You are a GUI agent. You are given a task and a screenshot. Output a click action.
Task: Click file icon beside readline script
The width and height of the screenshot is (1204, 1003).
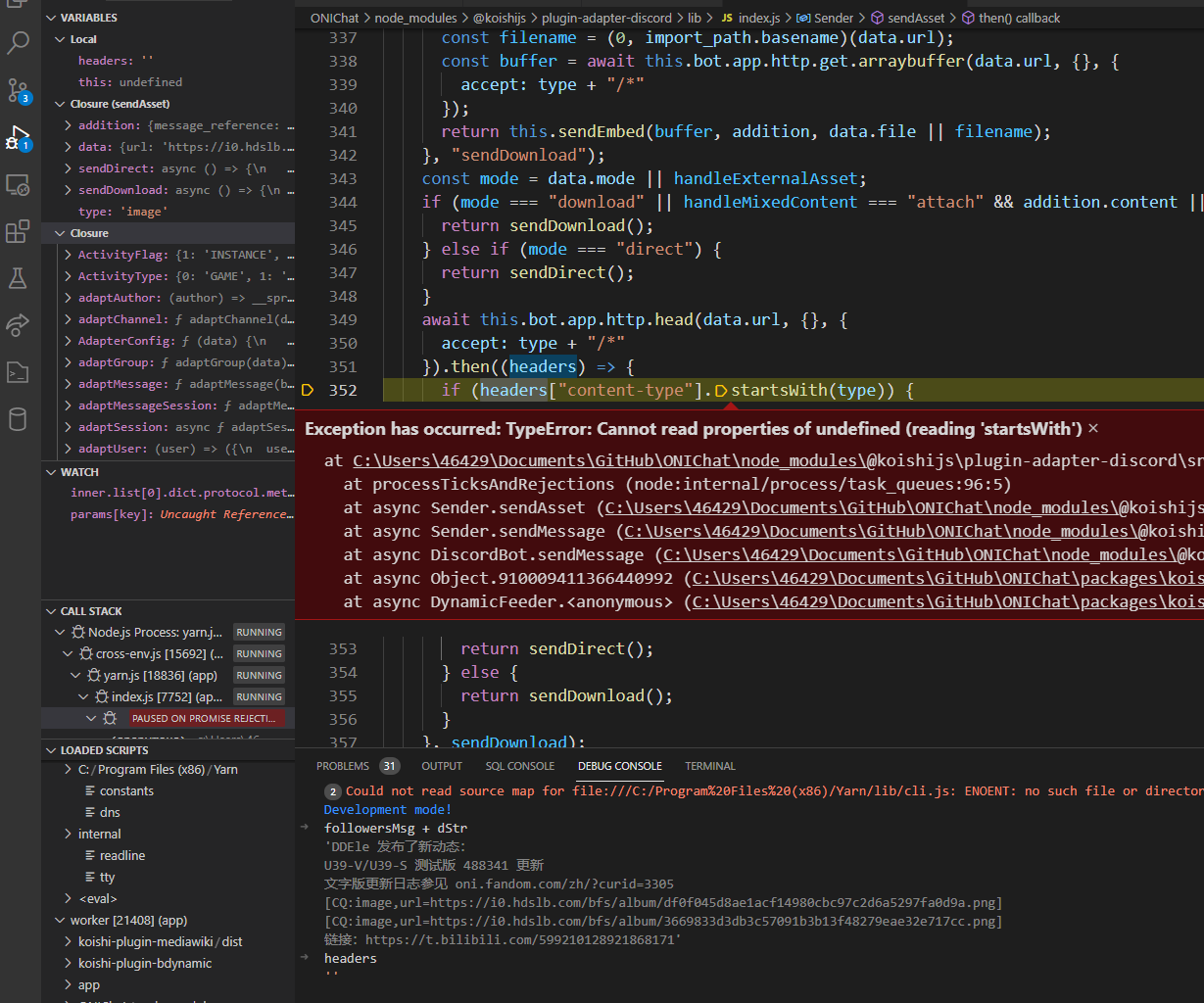(90, 856)
